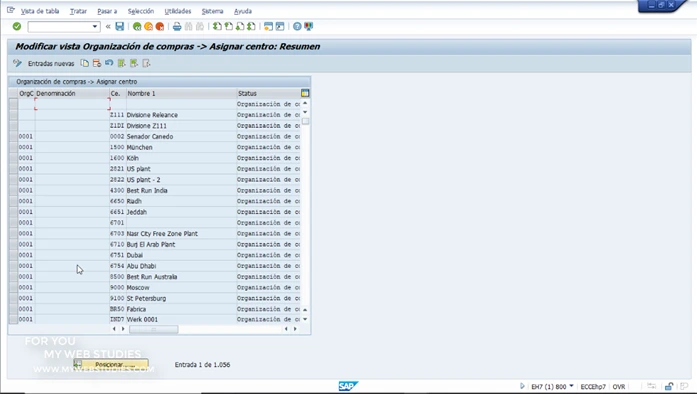Go to next page icon
Screen dimensions: 697x394
pyautogui.click(x=240, y=27)
